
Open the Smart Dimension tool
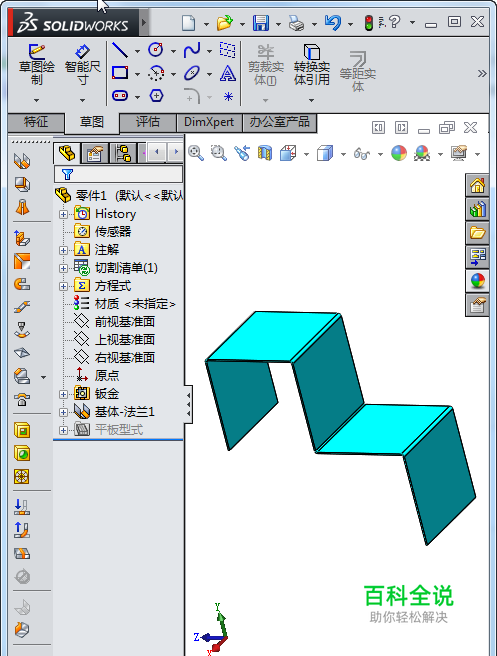82,65
